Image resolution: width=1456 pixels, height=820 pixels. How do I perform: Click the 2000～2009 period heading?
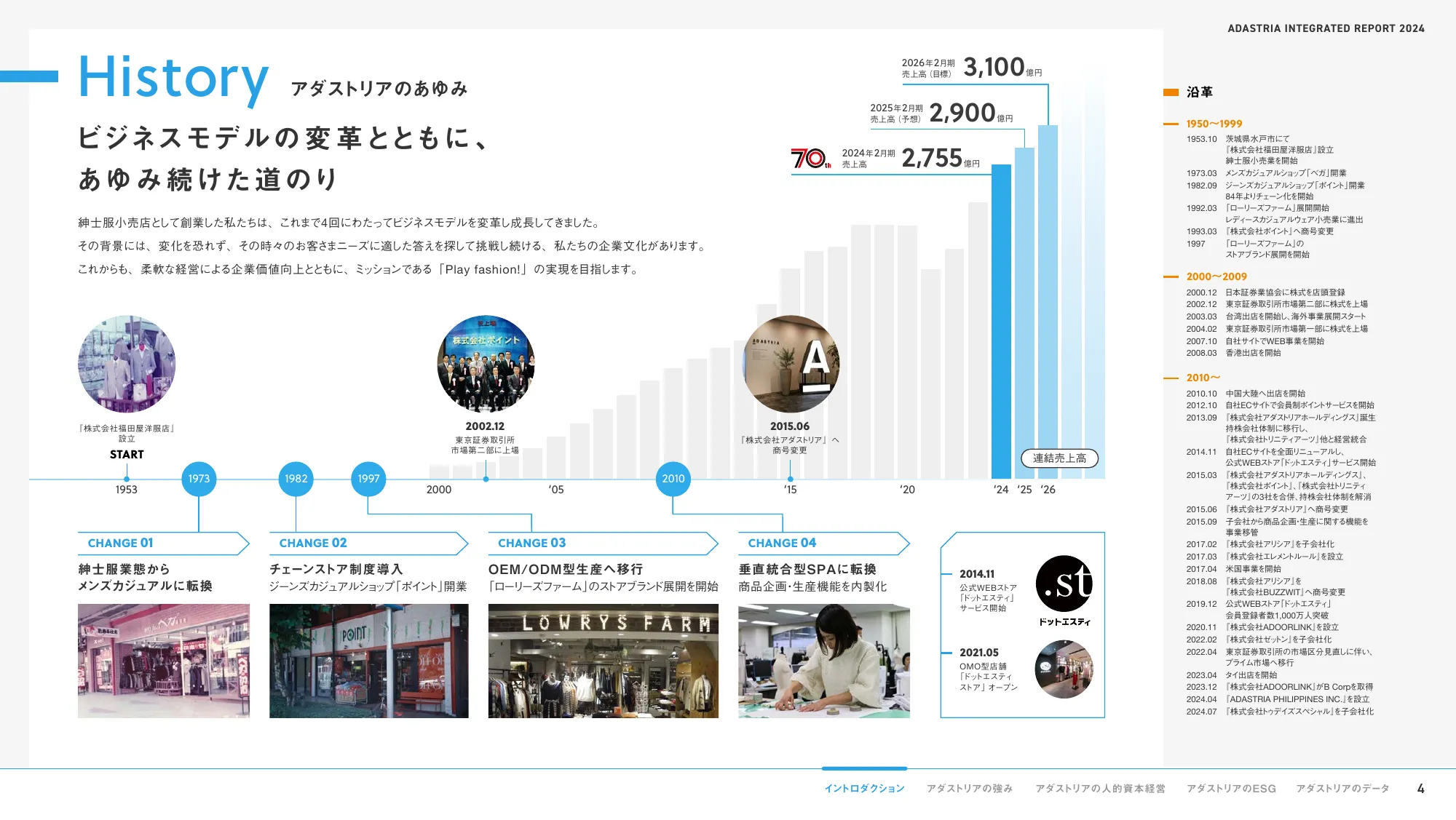tap(1216, 276)
